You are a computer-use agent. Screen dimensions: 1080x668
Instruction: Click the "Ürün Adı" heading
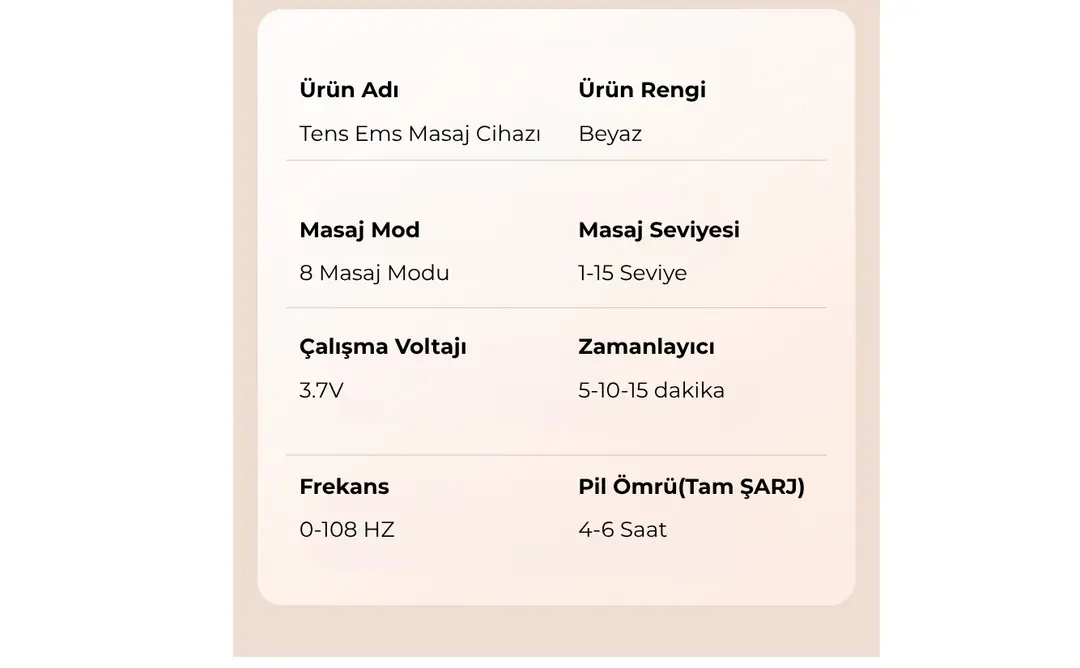(349, 90)
